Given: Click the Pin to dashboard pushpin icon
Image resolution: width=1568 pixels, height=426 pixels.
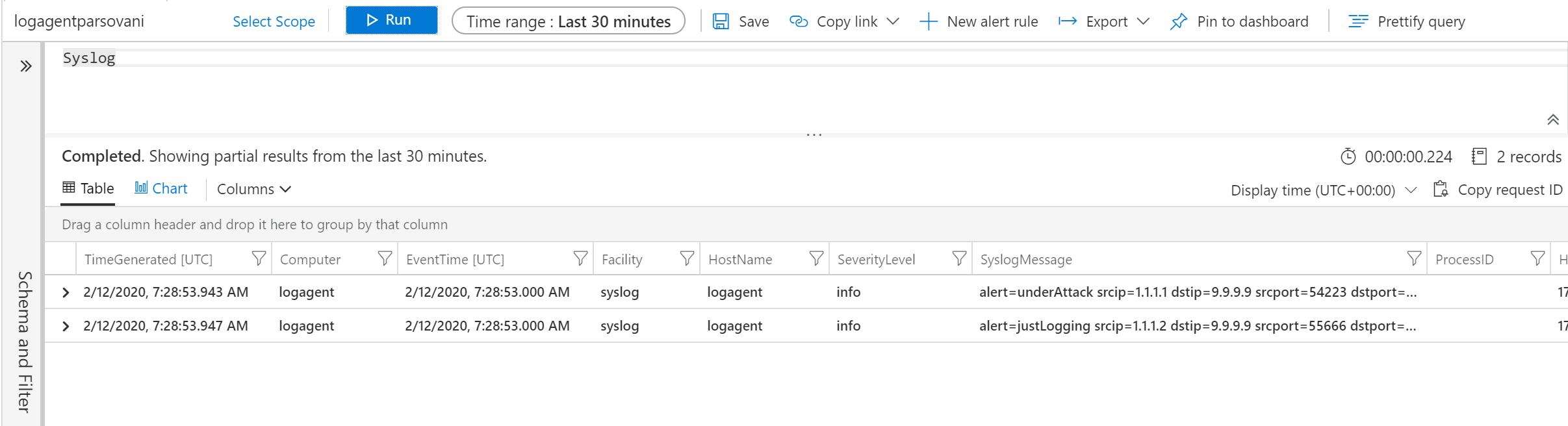Looking at the screenshot, I should [x=1178, y=21].
